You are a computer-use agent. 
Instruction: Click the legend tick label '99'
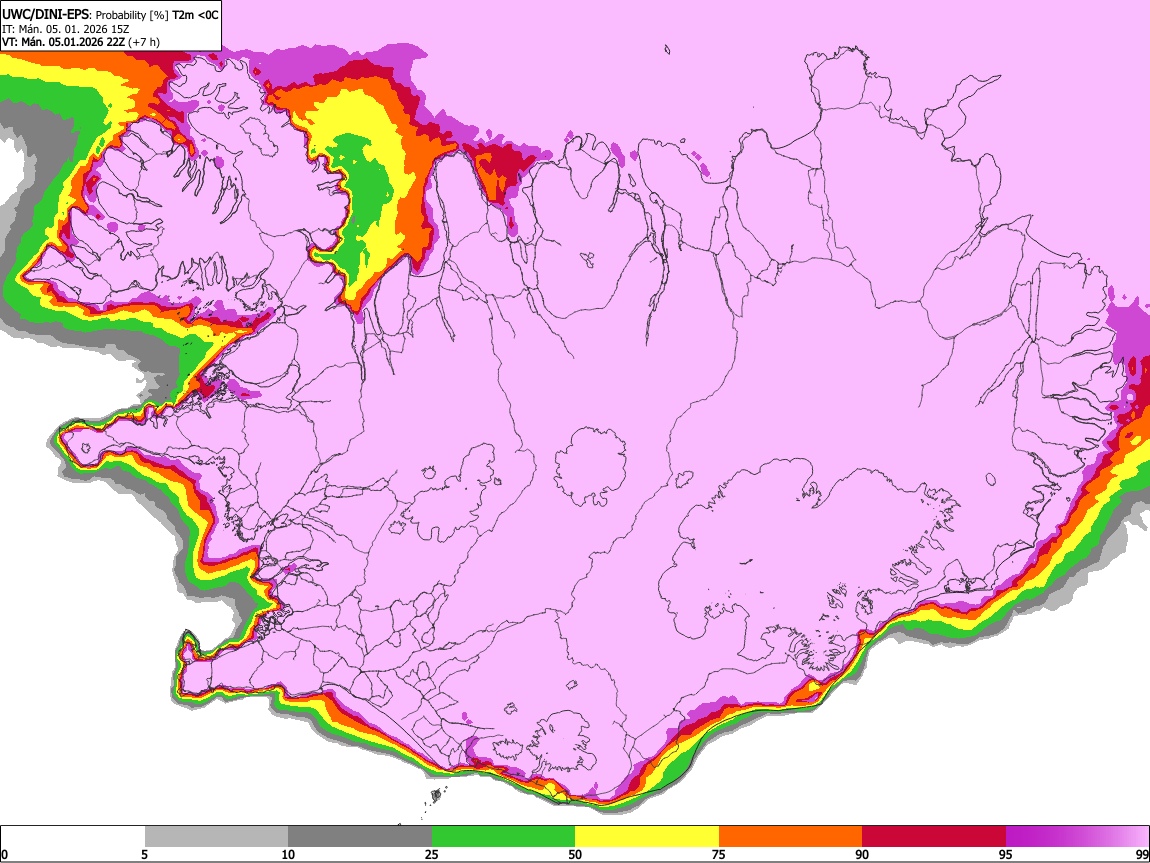(x=1142, y=855)
